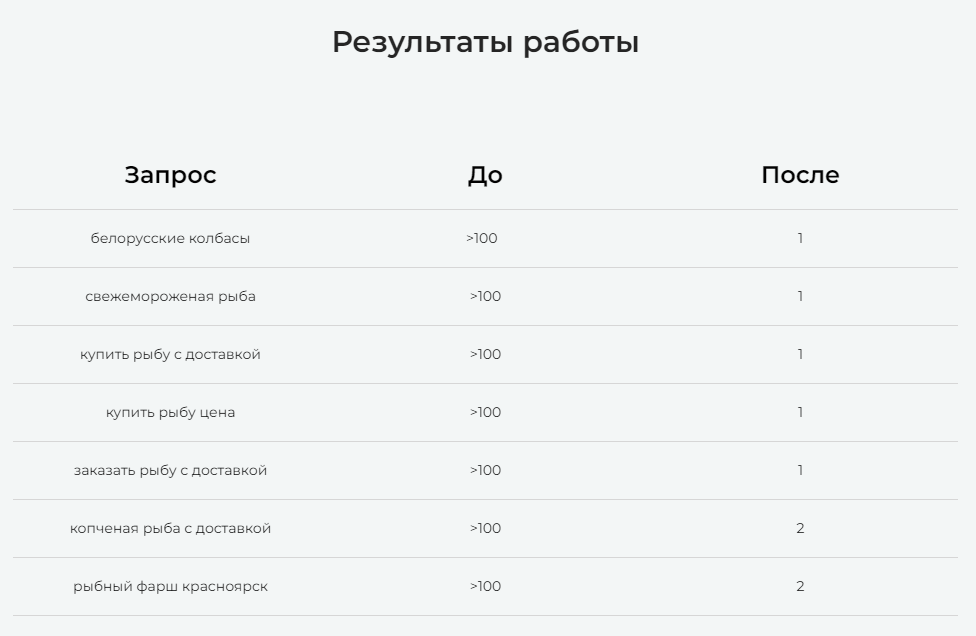
Task: Click the 'До' value for 'свежемороженая рыба'
Action: pyautogui.click(x=485, y=296)
